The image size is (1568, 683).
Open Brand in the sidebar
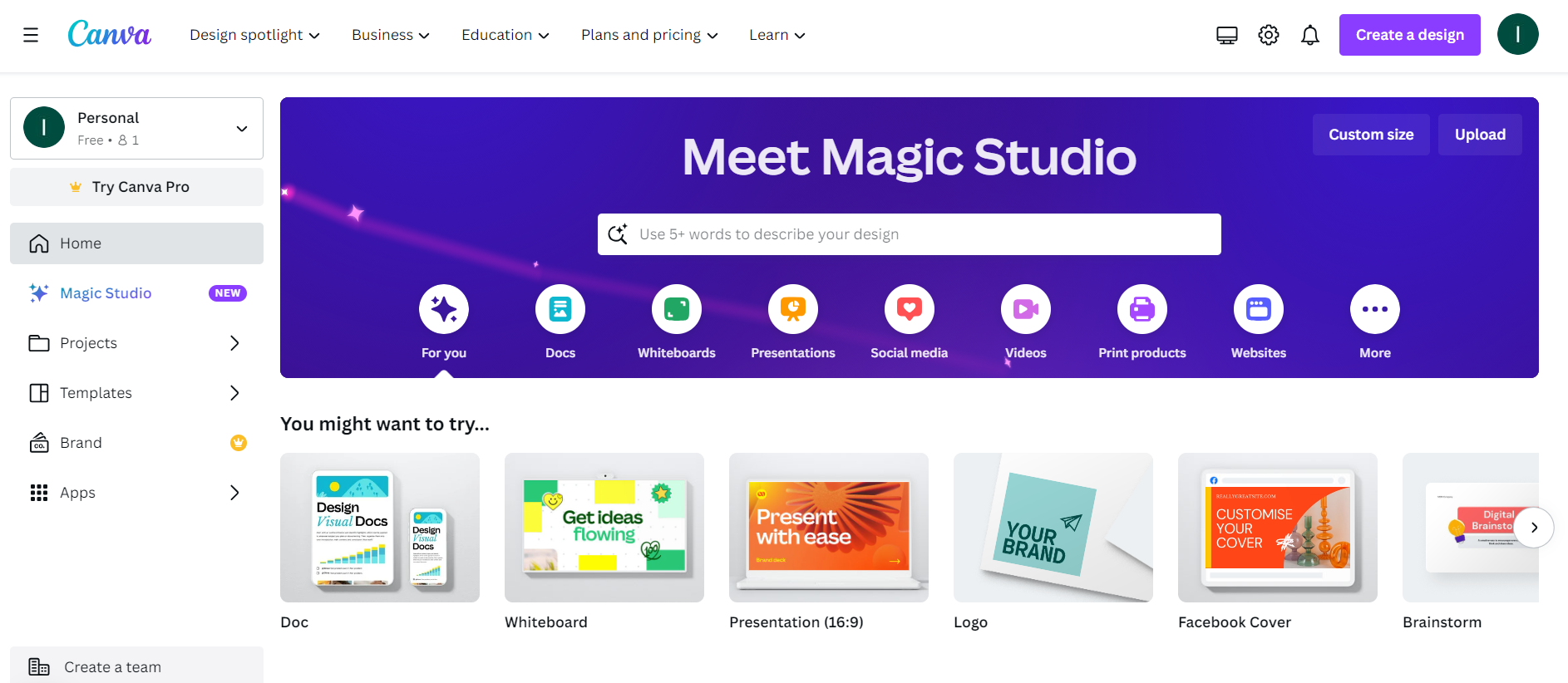click(x=136, y=443)
